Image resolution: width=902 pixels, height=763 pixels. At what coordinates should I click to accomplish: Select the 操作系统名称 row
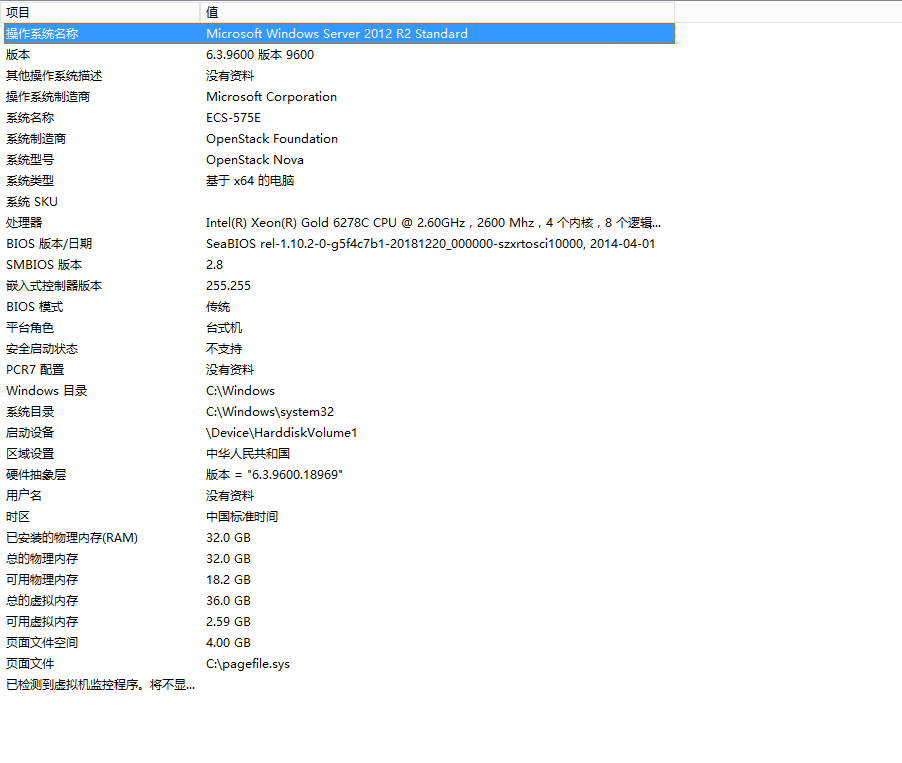[339, 33]
